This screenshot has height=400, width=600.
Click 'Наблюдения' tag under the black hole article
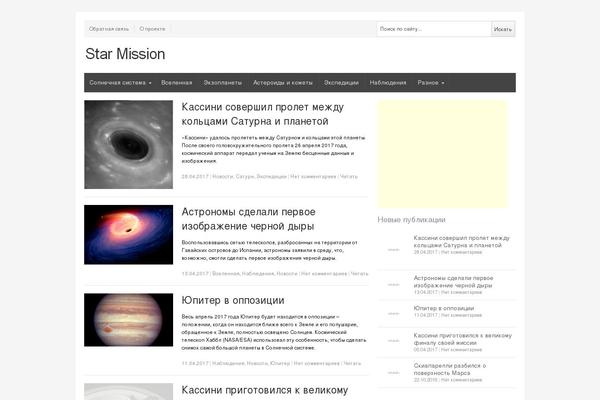click(x=258, y=274)
